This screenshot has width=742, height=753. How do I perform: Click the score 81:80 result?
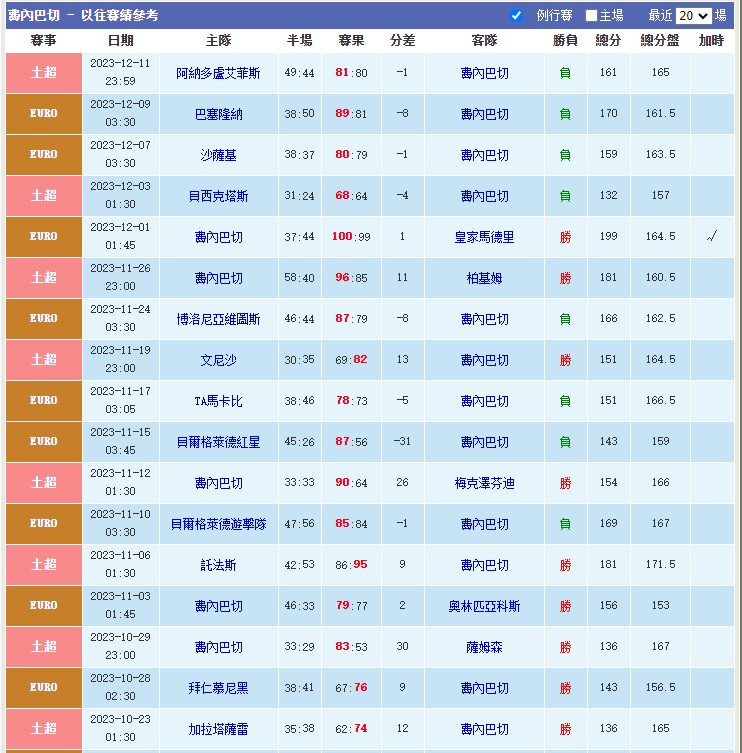point(351,73)
